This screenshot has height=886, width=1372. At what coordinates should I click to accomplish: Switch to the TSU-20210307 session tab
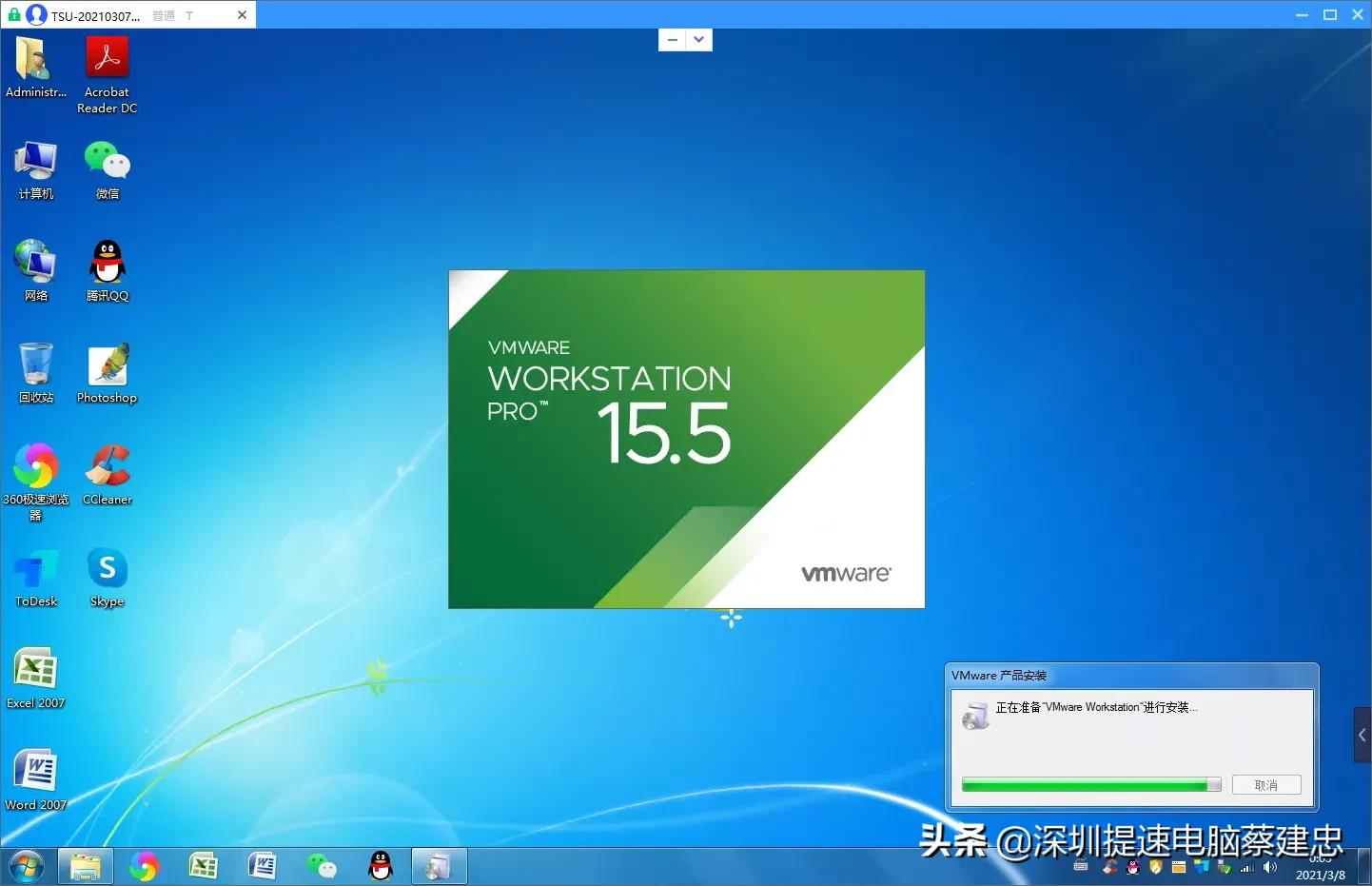tap(95, 15)
